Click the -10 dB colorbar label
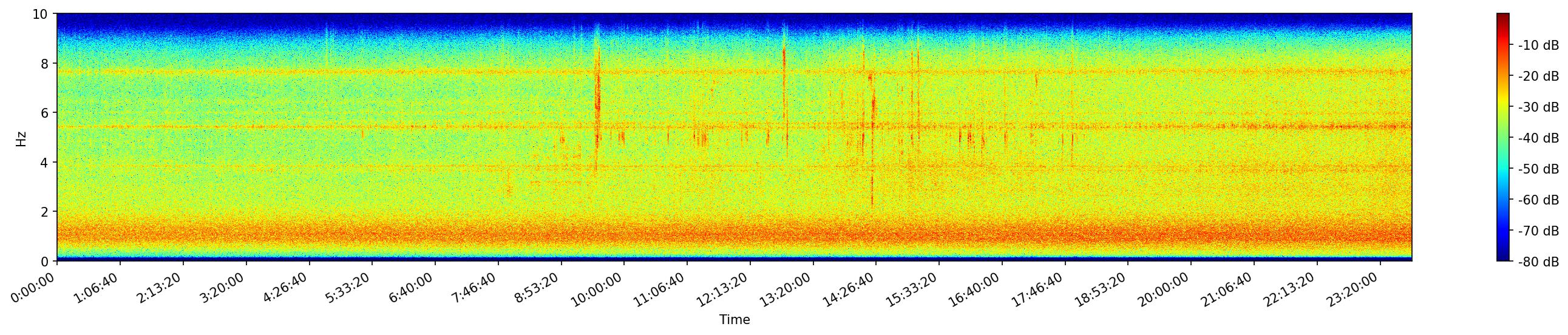The height and width of the screenshot is (335, 1568). coord(1538,46)
